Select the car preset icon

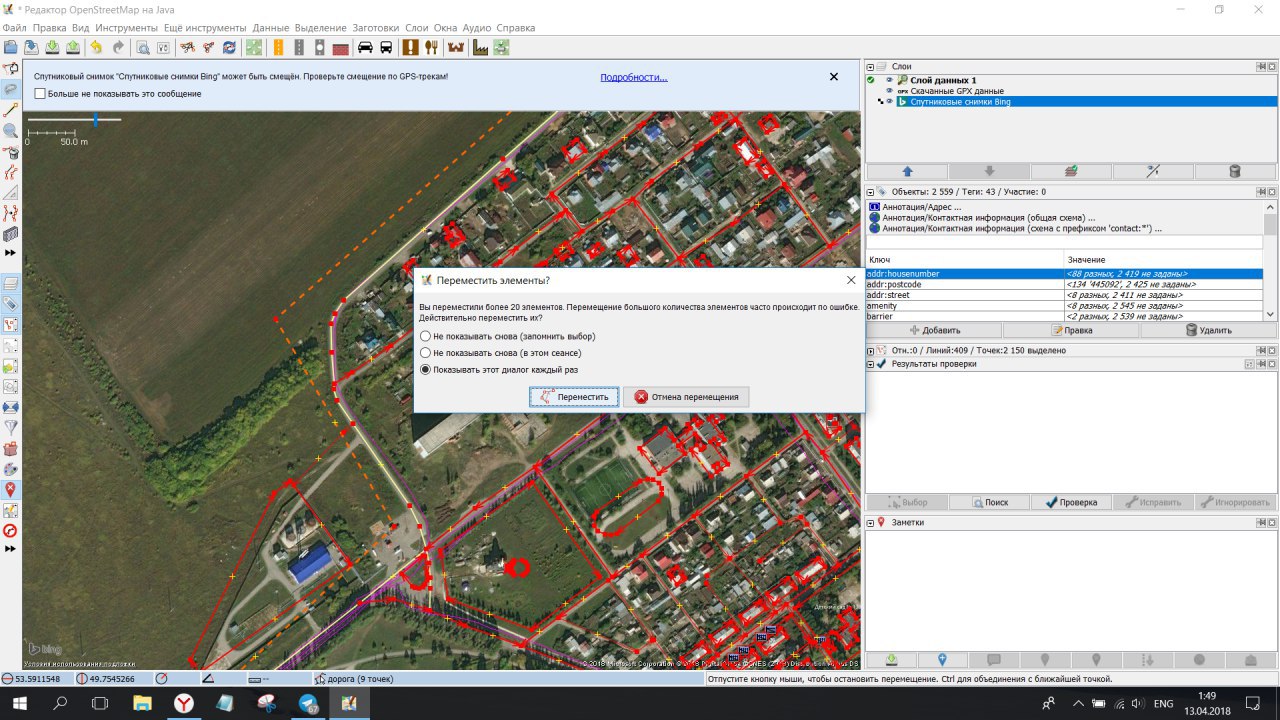tap(365, 47)
